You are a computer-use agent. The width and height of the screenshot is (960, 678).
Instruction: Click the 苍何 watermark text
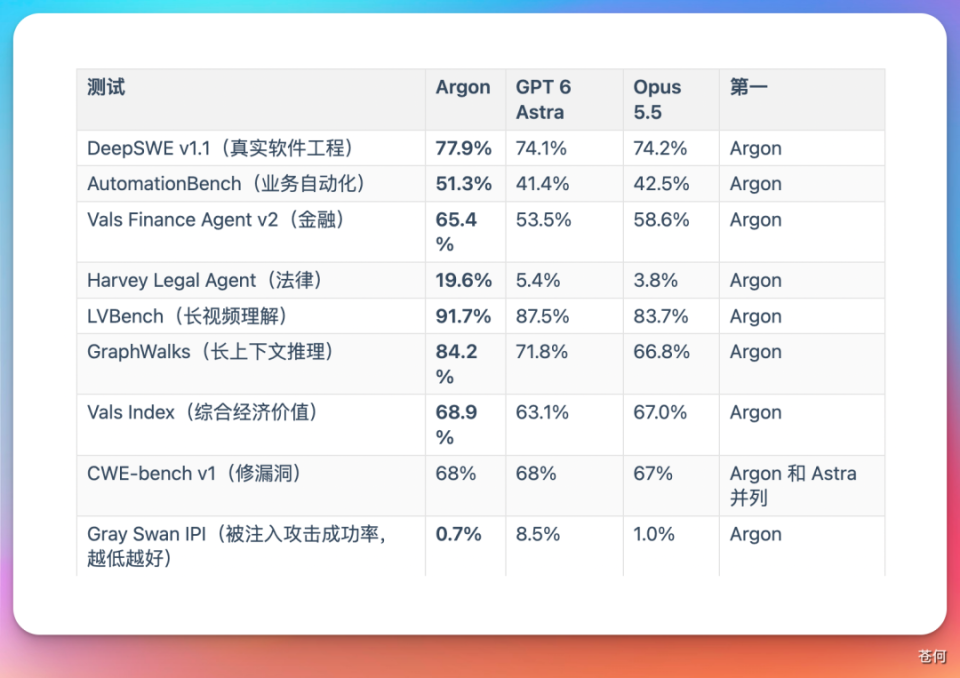click(932, 657)
